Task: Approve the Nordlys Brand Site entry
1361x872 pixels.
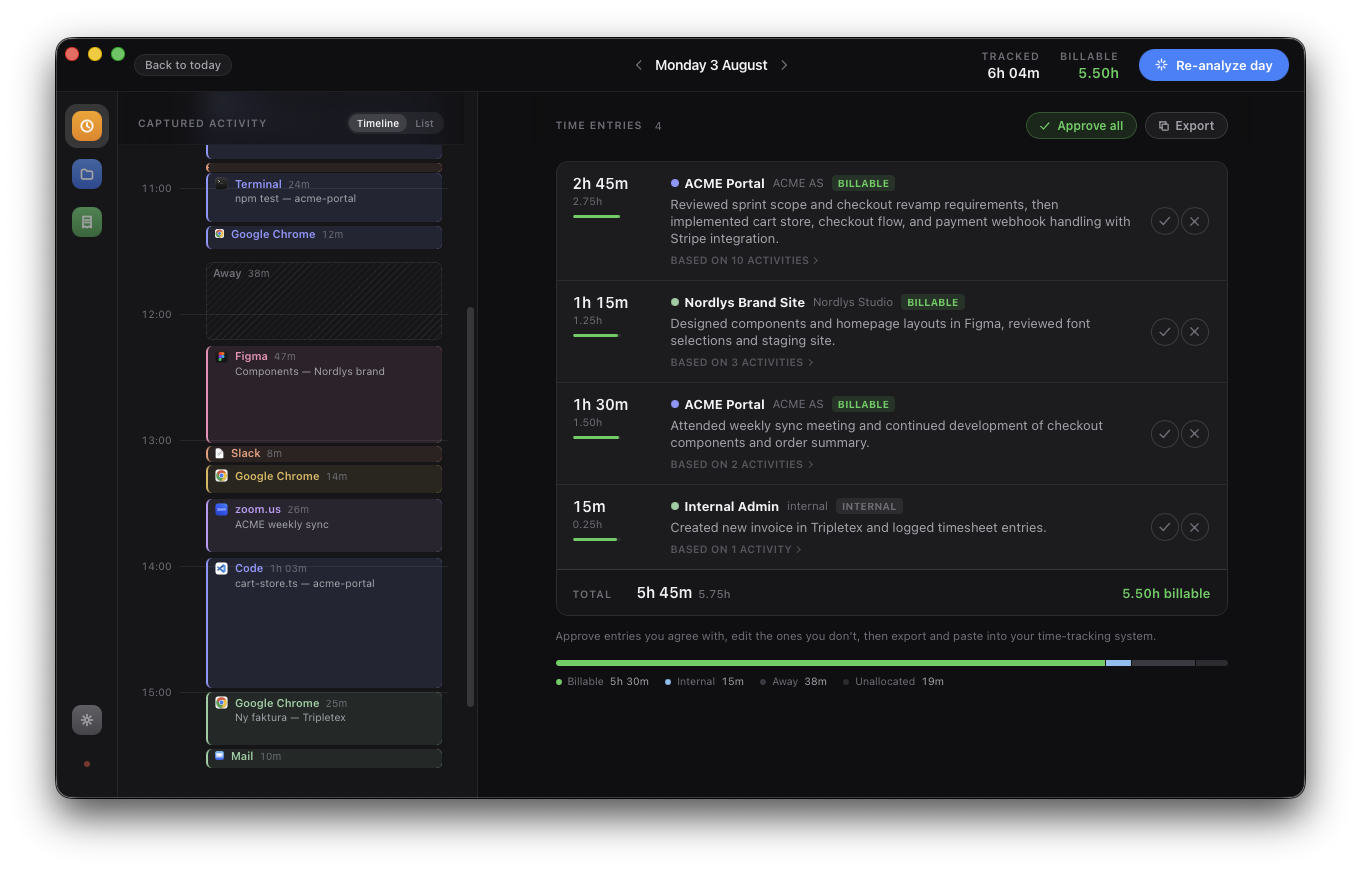Action: (1164, 332)
